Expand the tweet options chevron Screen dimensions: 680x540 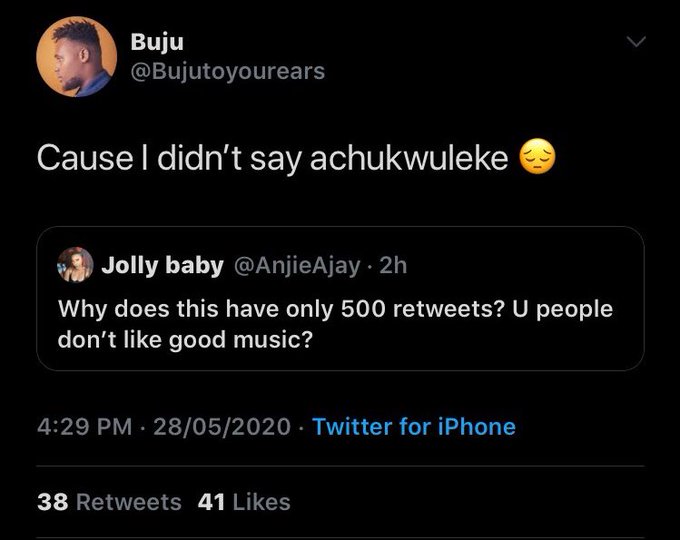click(636, 42)
